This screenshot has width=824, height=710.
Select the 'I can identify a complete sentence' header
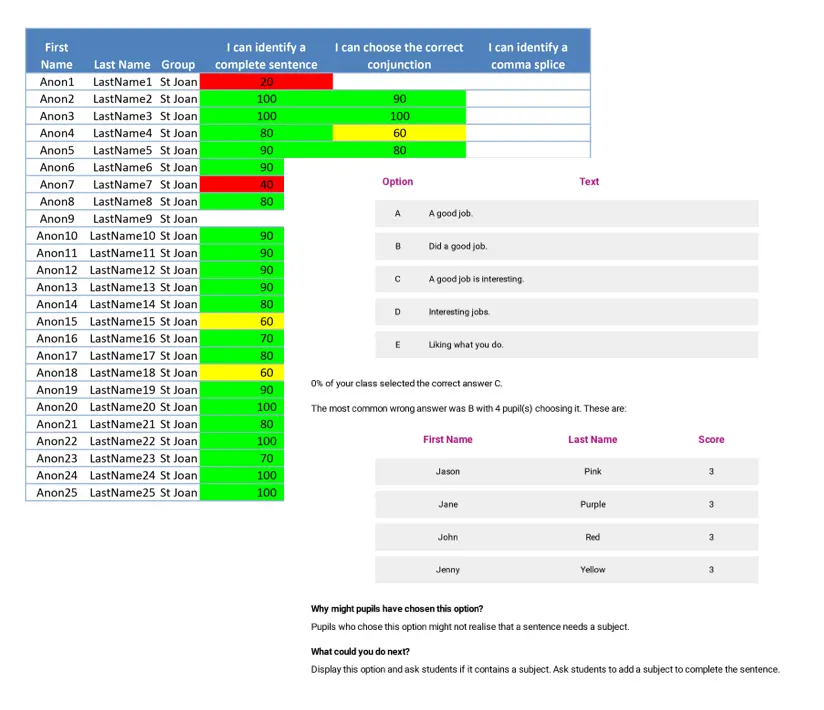[x=266, y=56]
